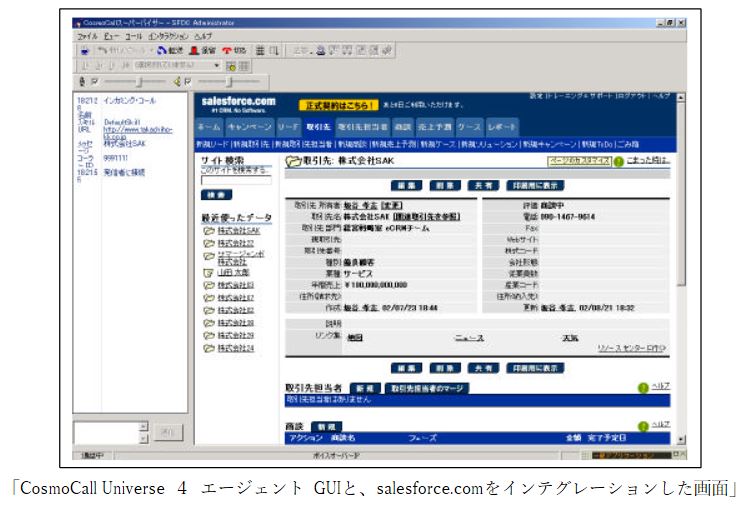Click the 新規ToDo link
742x509 pixels.
597,144
